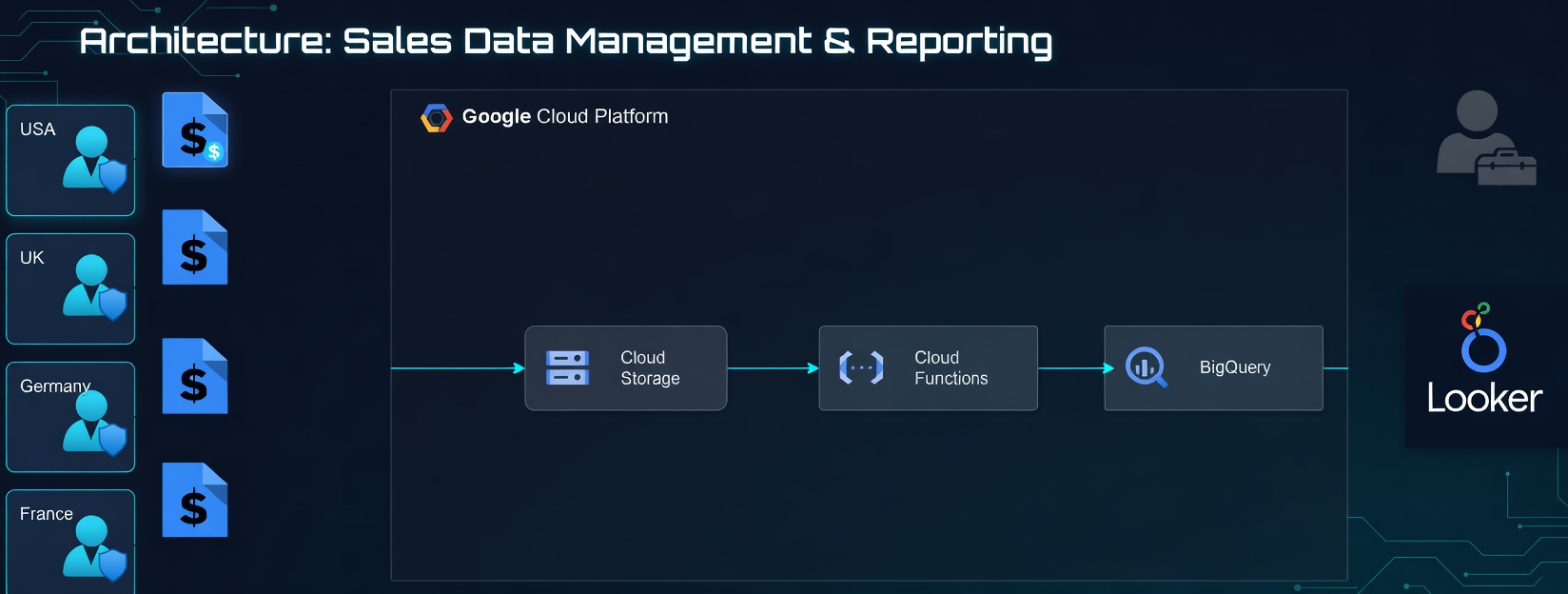
Task: Select the UK user card
Action: 70,288
